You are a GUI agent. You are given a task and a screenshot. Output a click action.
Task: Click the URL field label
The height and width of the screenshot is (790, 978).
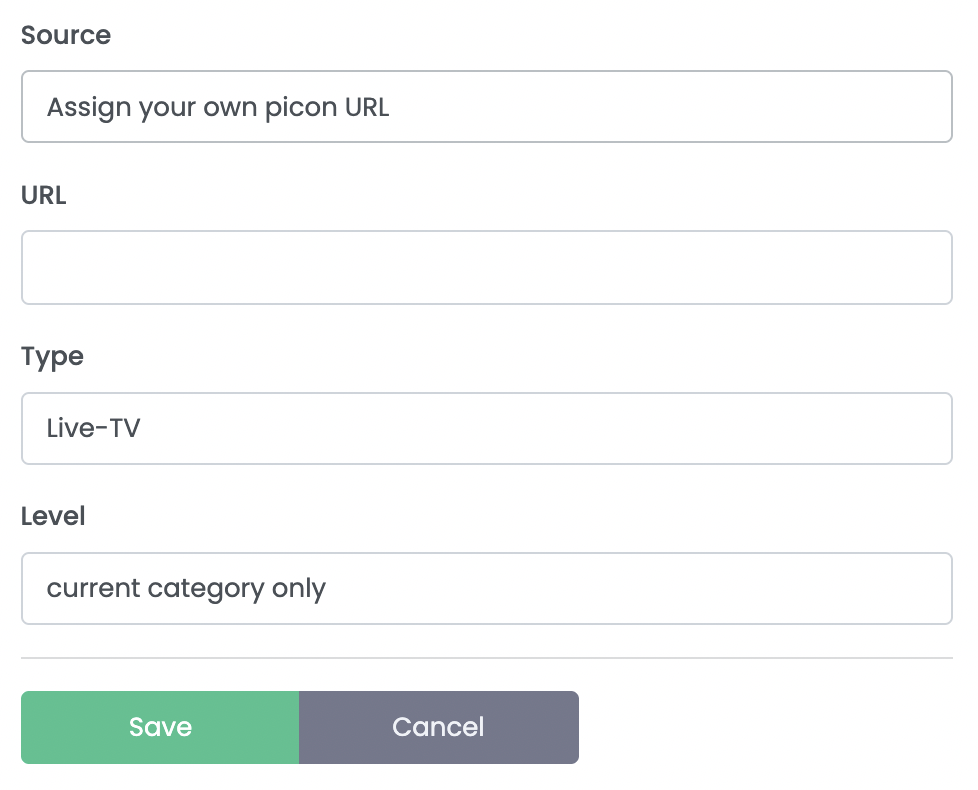coord(44,196)
